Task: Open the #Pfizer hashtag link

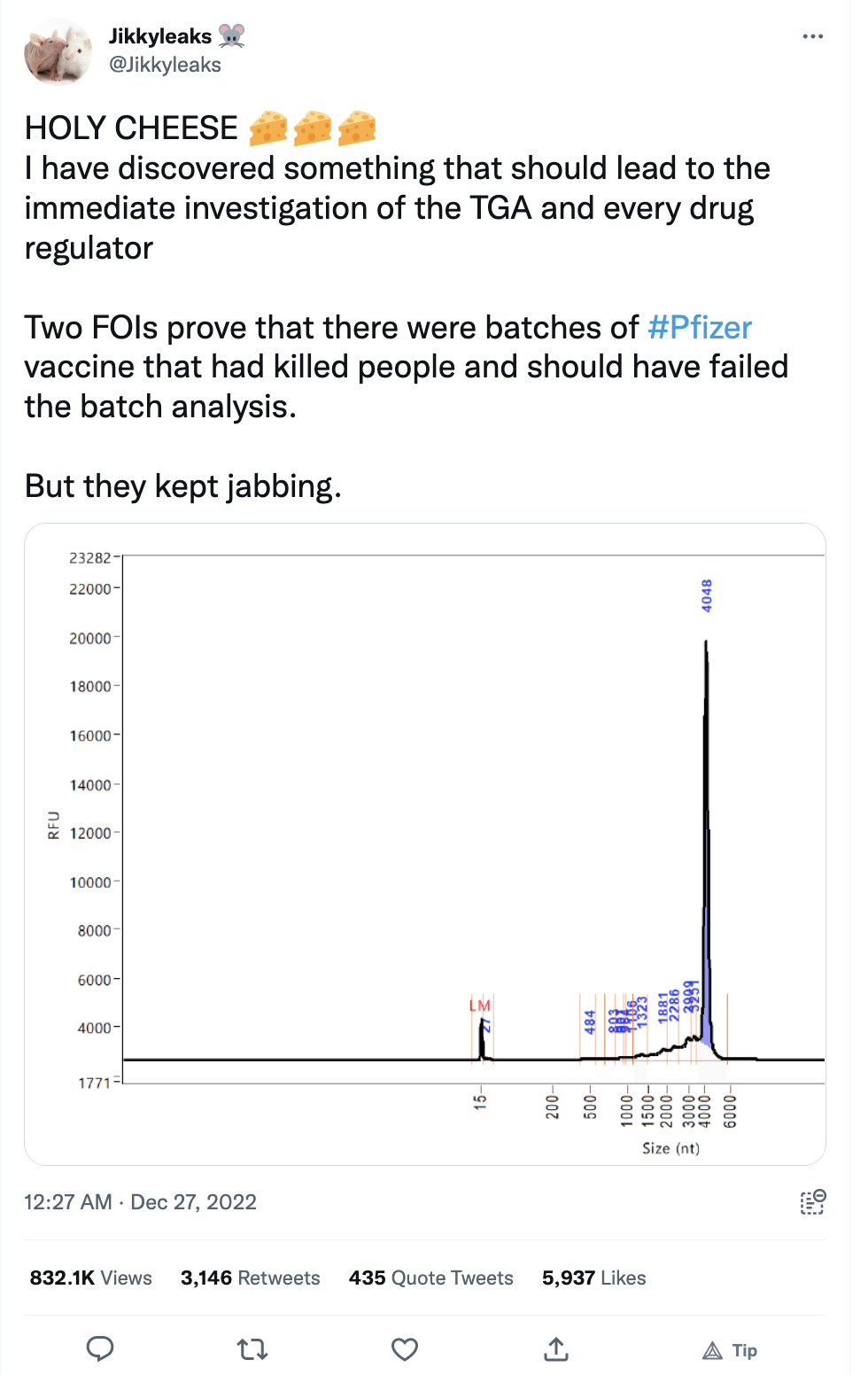Action: point(700,328)
